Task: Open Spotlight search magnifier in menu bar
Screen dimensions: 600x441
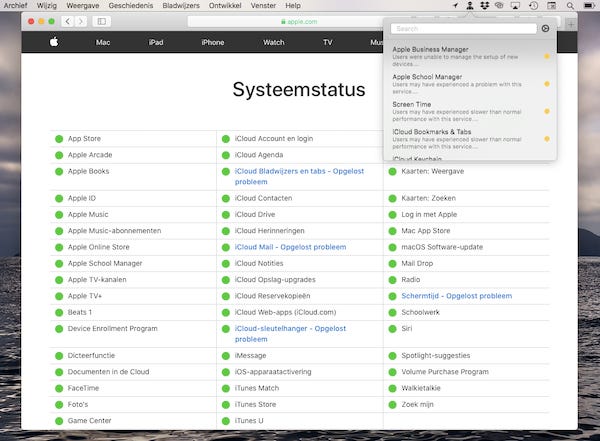Action: (570, 5)
